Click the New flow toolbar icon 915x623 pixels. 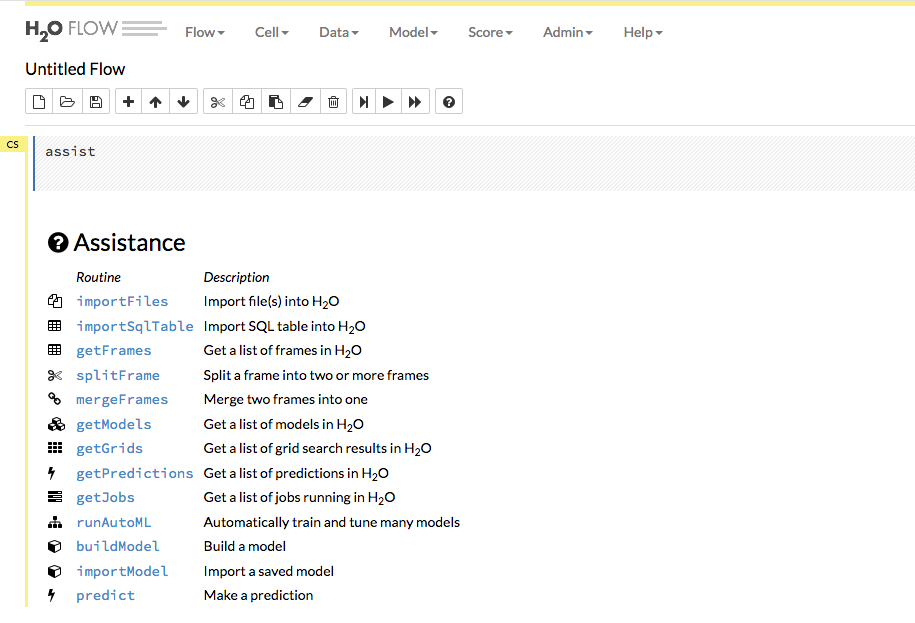pyautogui.click(x=39, y=102)
